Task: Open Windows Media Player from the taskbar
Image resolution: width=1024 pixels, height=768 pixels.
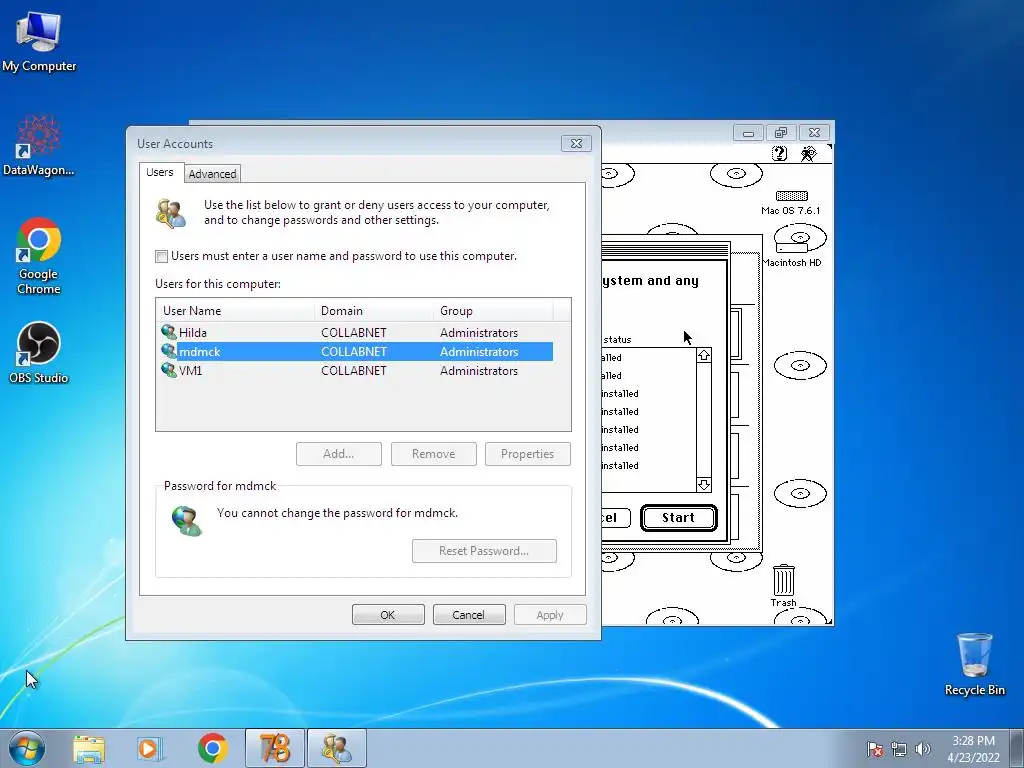Action: pos(150,748)
